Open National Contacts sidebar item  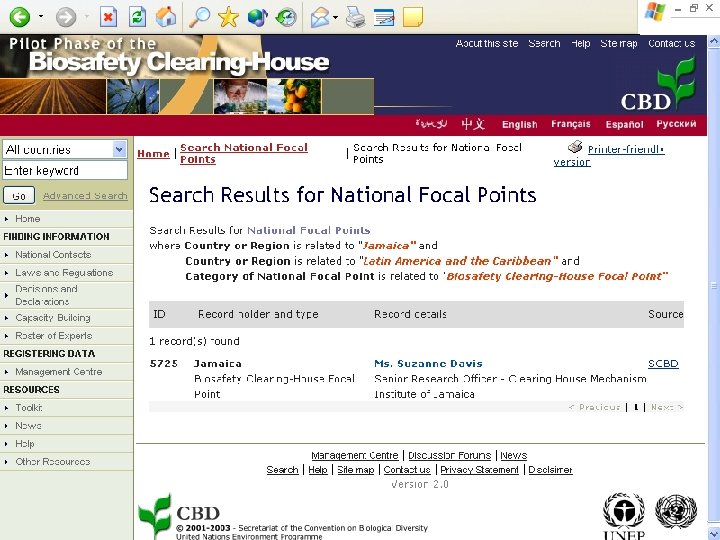click(53, 255)
